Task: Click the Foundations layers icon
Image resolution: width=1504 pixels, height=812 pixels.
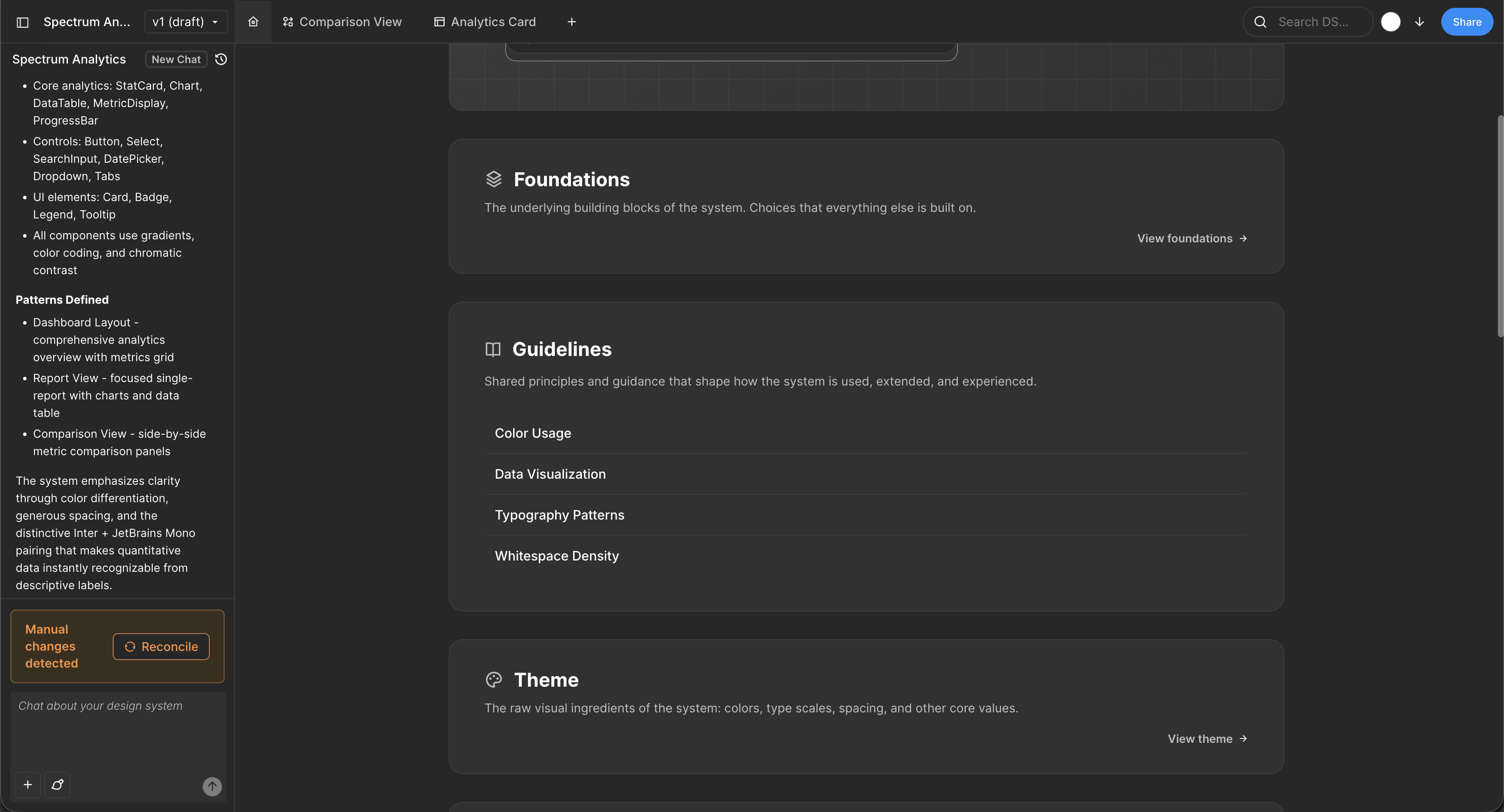Action: click(x=493, y=178)
